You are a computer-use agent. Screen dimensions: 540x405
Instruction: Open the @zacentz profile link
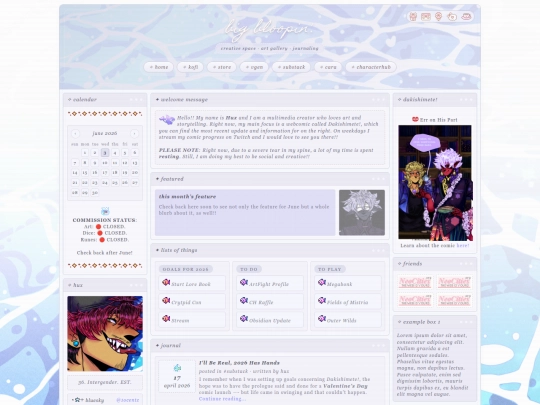[127, 400]
